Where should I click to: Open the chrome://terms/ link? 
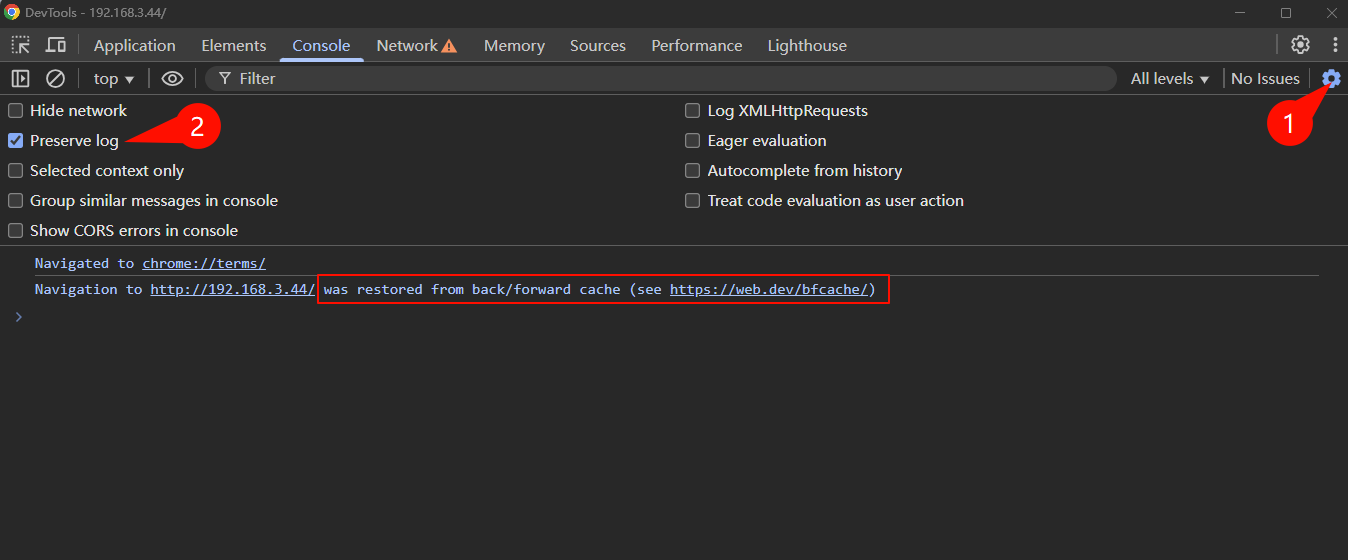coord(204,263)
